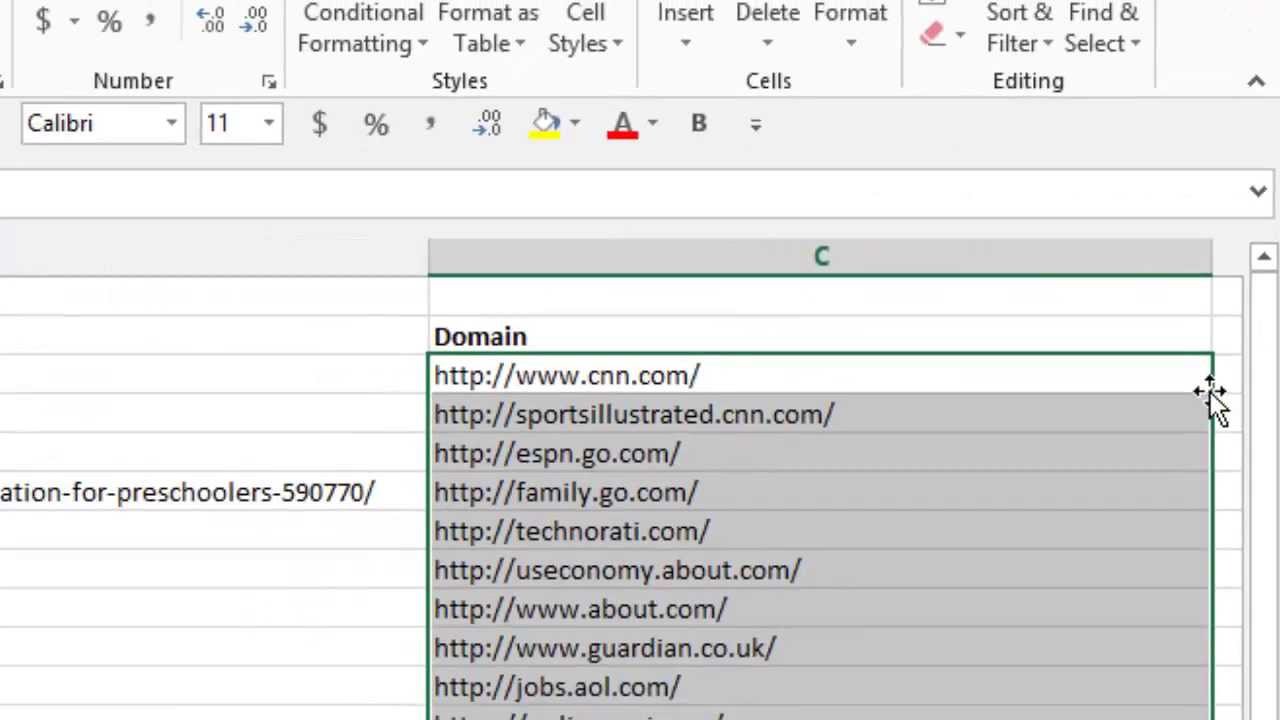Select the cell http://jobs.aol.com/
The width and height of the screenshot is (1280, 720).
point(820,687)
